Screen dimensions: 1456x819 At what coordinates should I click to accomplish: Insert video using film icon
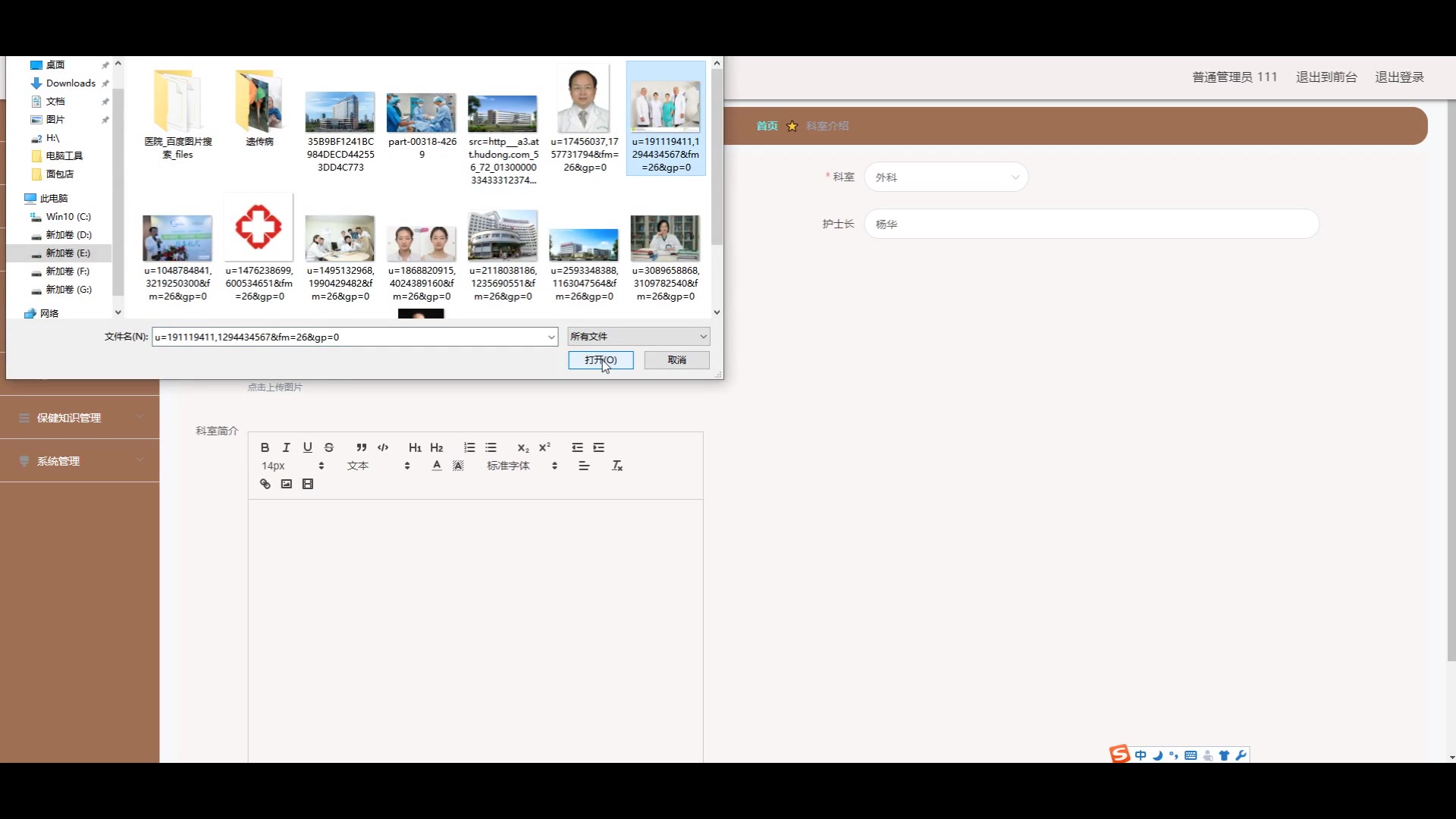[307, 484]
